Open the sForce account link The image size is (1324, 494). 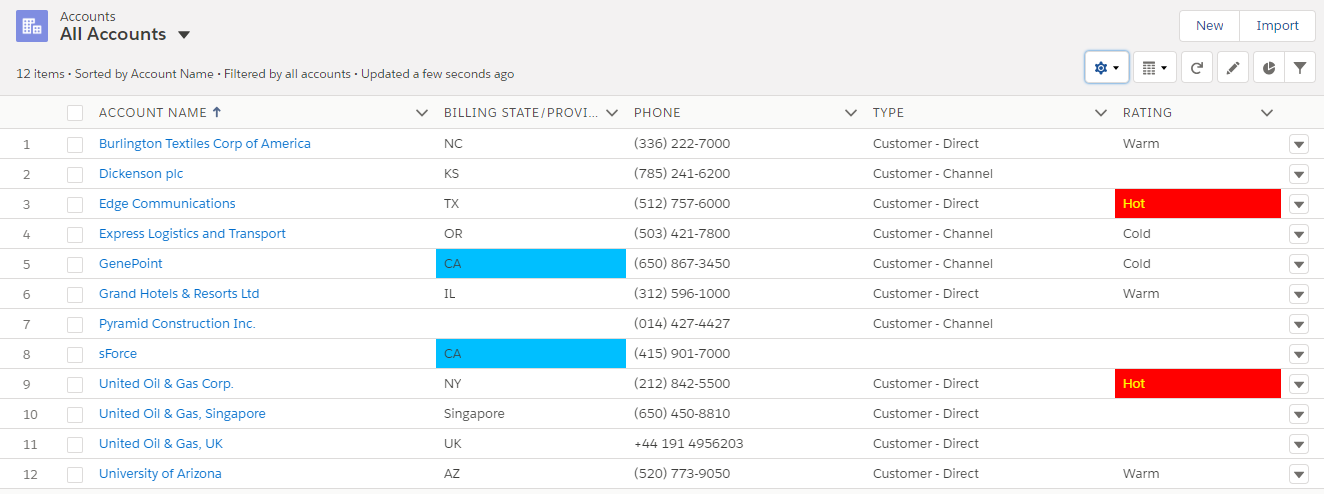coord(118,353)
